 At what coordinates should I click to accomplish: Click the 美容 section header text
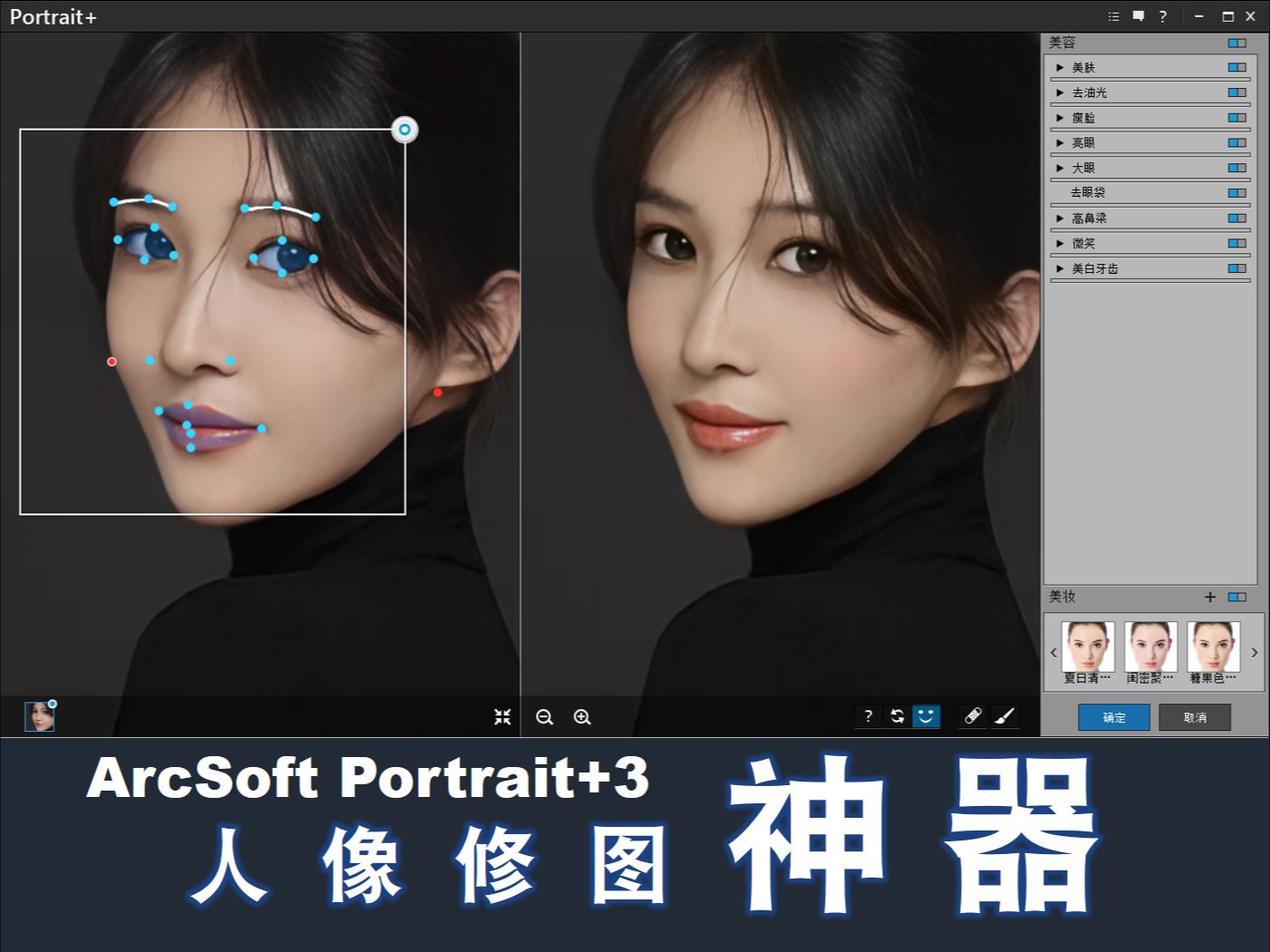click(x=1062, y=43)
